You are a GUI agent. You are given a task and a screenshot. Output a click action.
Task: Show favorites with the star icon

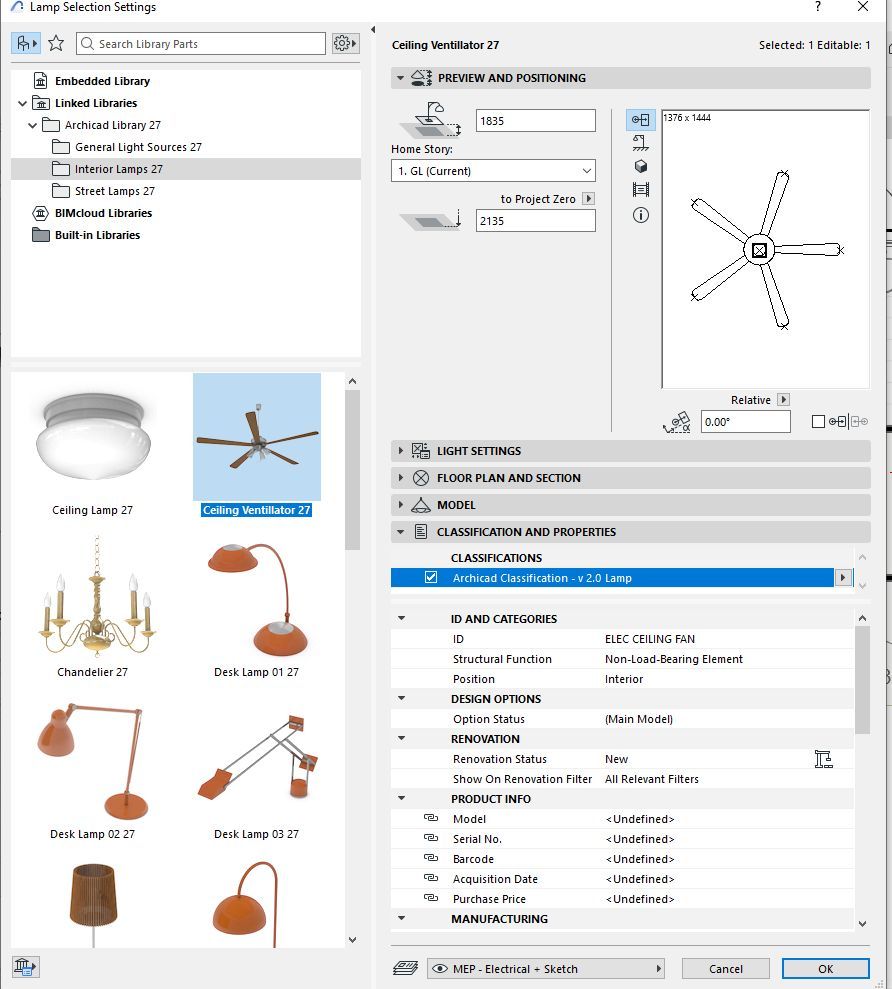[56, 44]
